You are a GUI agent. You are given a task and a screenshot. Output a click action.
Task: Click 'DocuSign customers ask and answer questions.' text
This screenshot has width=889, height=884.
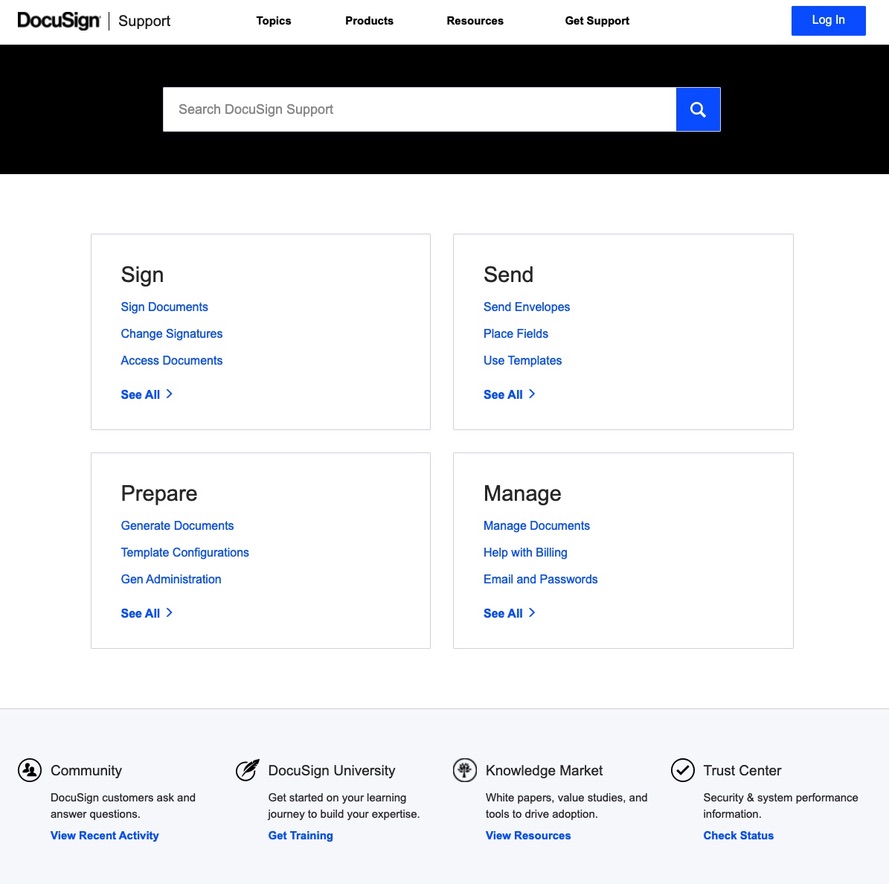tap(123, 805)
